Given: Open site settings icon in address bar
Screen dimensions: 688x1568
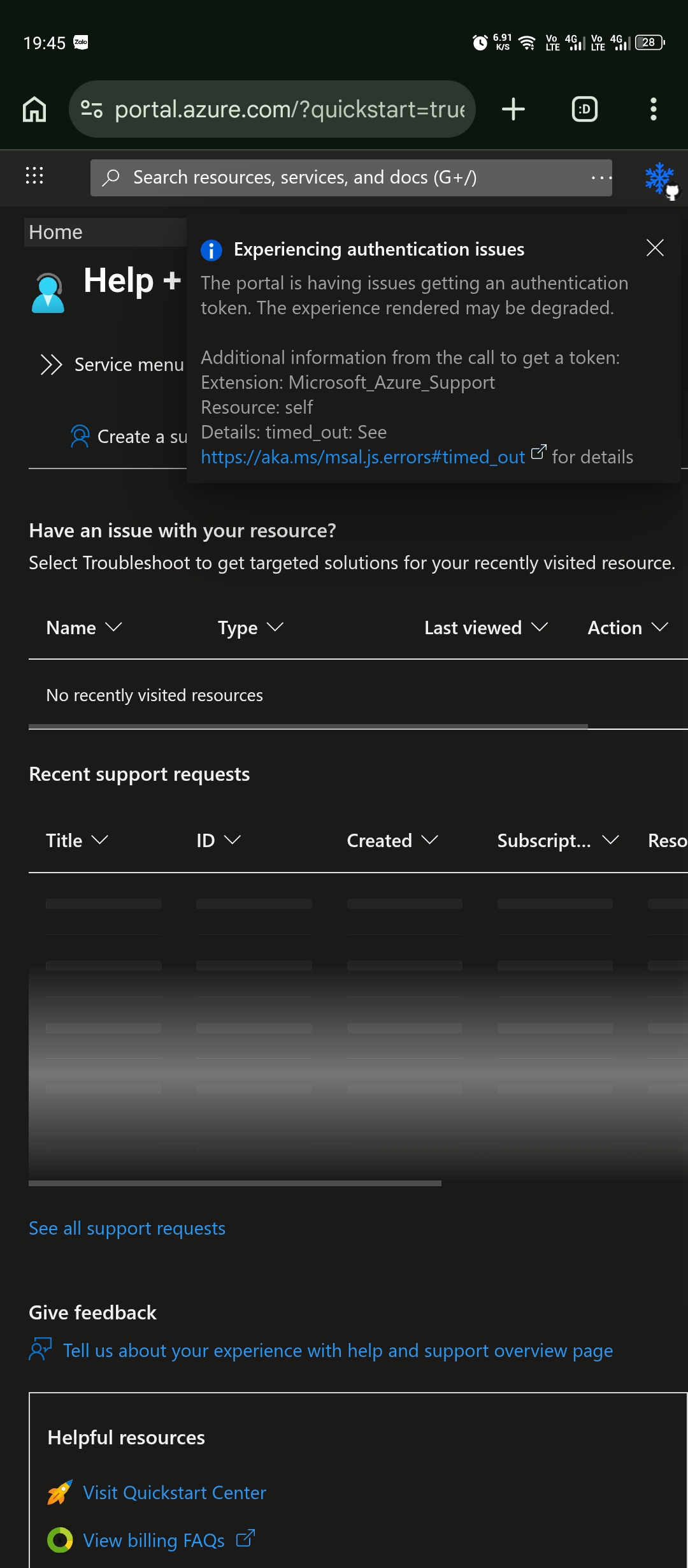Looking at the screenshot, I should [x=92, y=109].
